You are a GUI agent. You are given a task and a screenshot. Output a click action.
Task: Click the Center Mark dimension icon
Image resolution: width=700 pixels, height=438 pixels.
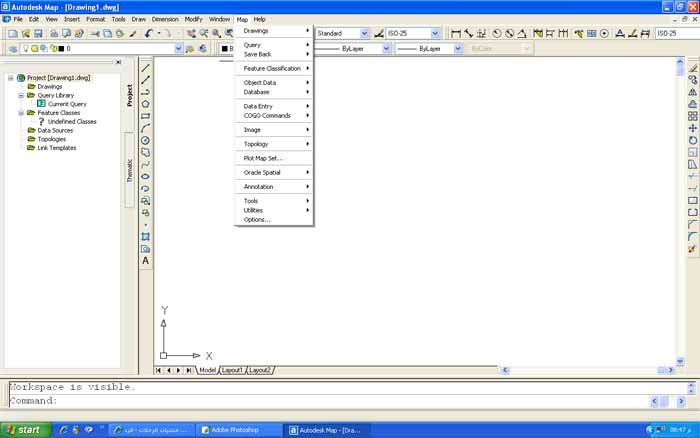[604, 33]
